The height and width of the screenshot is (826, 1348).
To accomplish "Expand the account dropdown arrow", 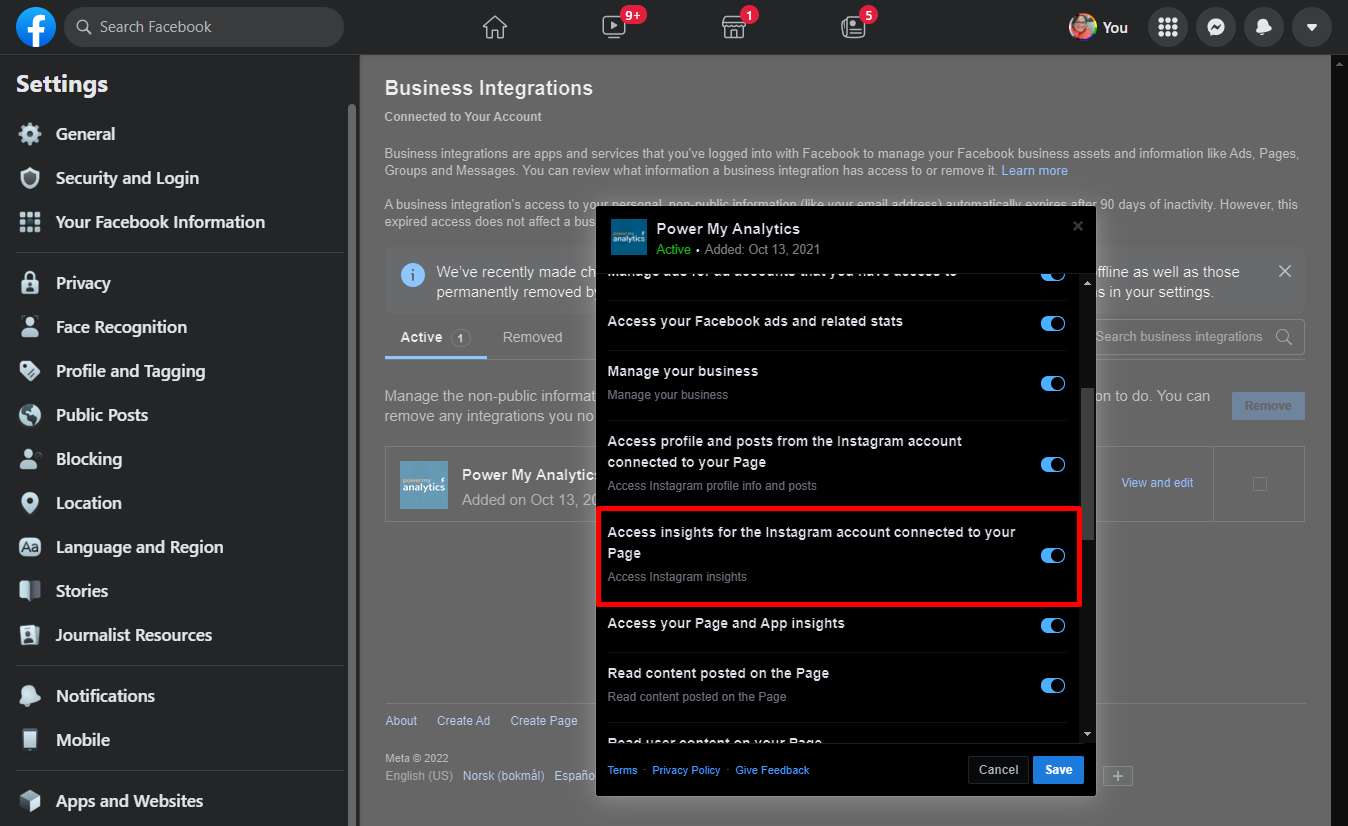I will (x=1311, y=28).
